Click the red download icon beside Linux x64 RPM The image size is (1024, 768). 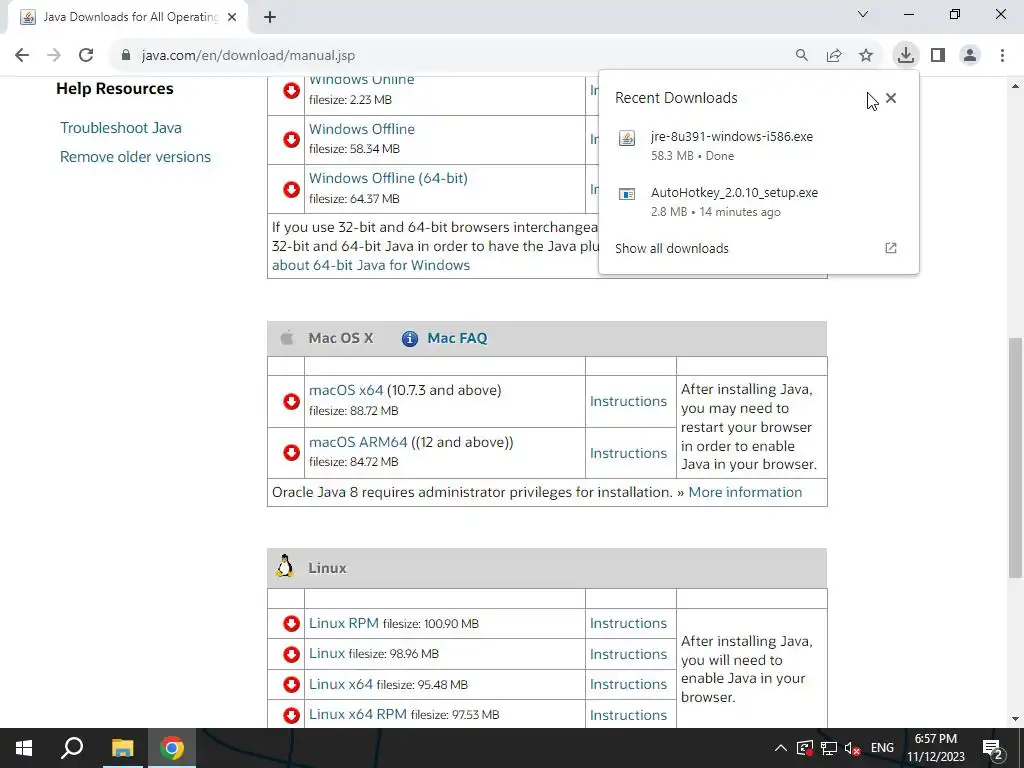click(291, 715)
